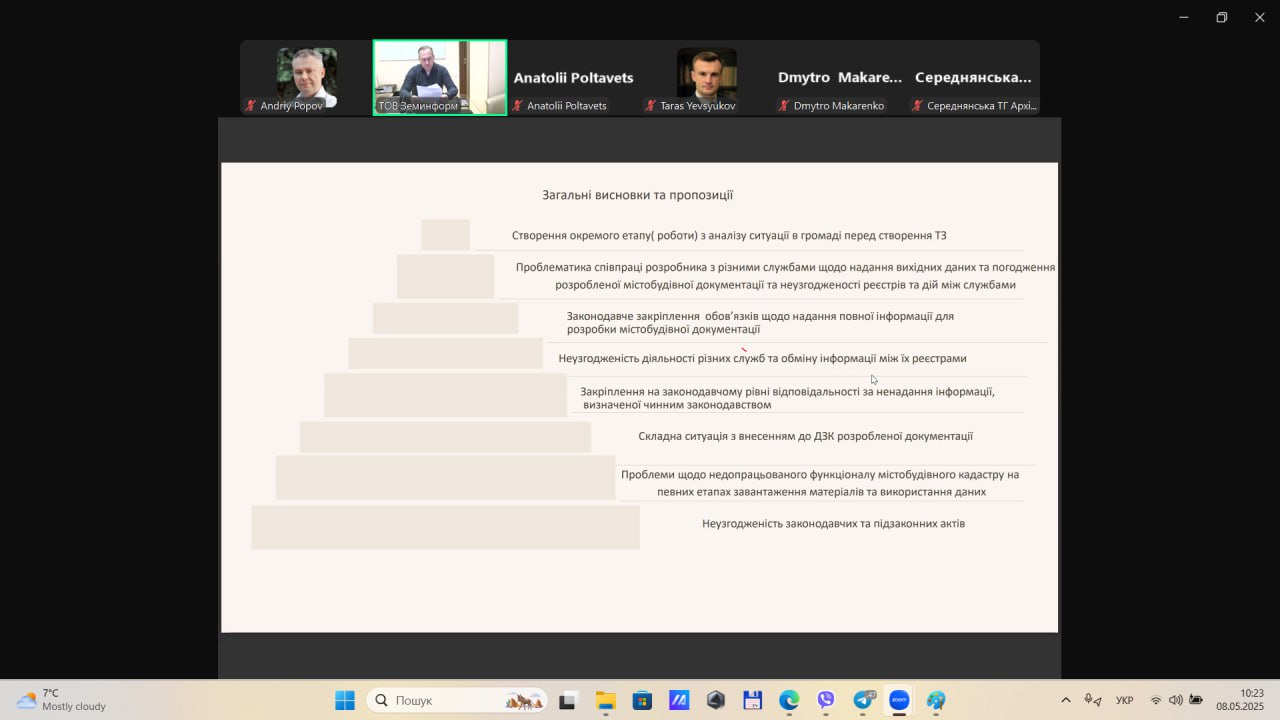Image resolution: width=1280 pixels, height=720 pixels.
Task: Click the location arrow tray icon
Action: pos(1098,701)
